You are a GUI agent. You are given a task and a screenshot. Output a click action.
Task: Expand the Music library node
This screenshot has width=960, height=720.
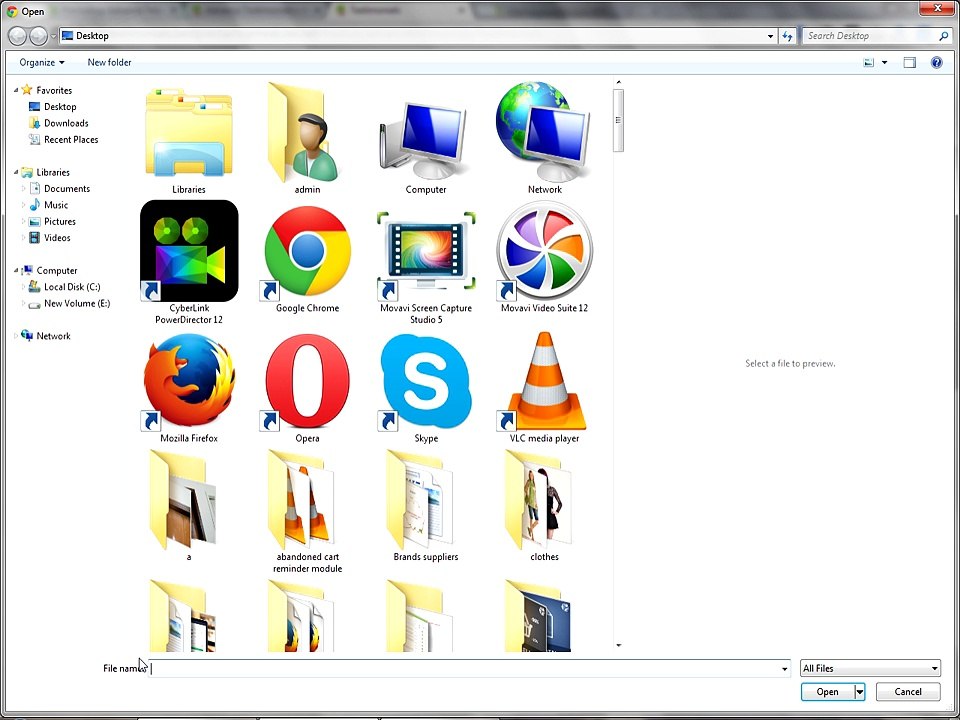point(24,205)
